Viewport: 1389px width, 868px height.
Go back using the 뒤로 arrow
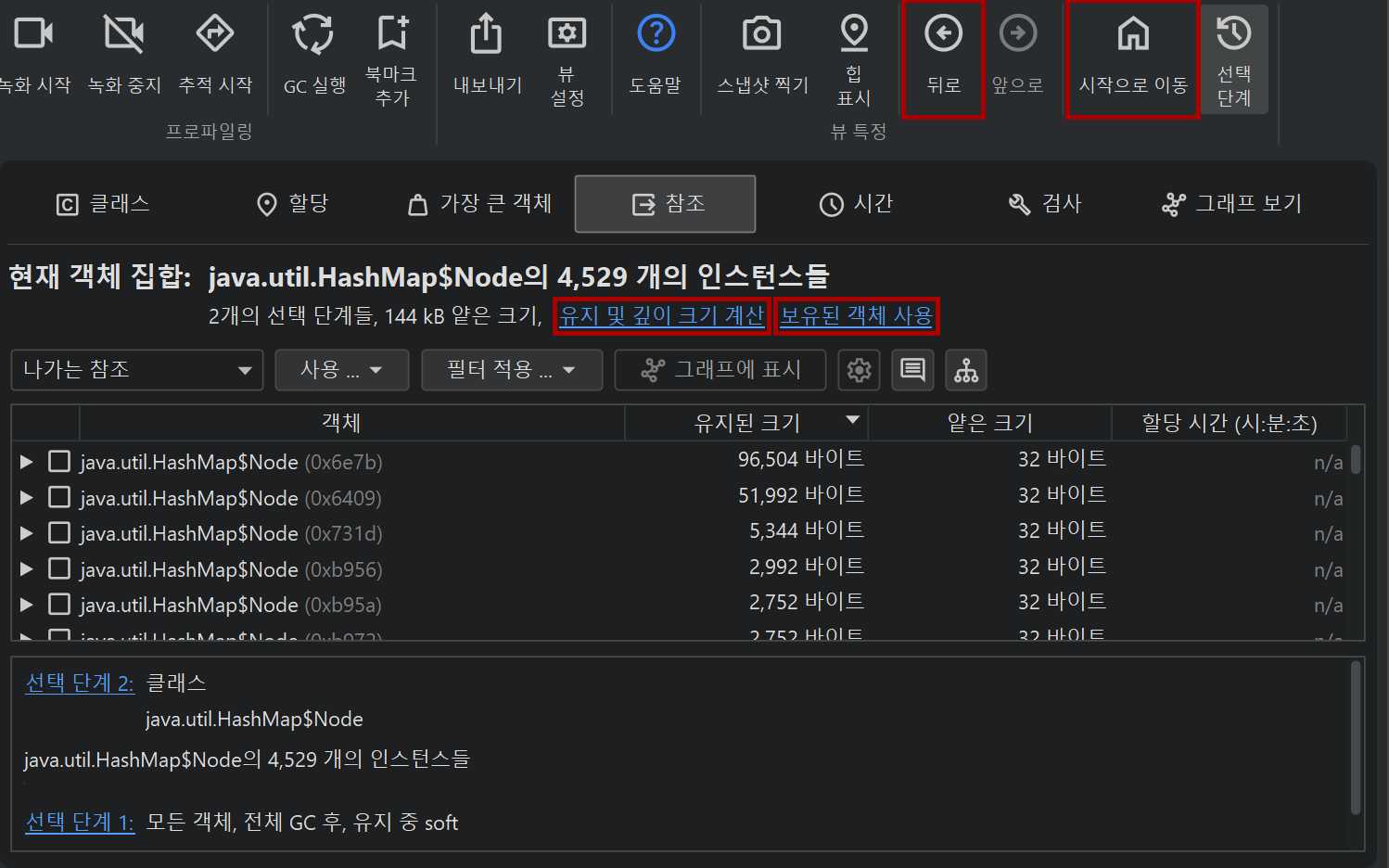[x=943, y=35]
